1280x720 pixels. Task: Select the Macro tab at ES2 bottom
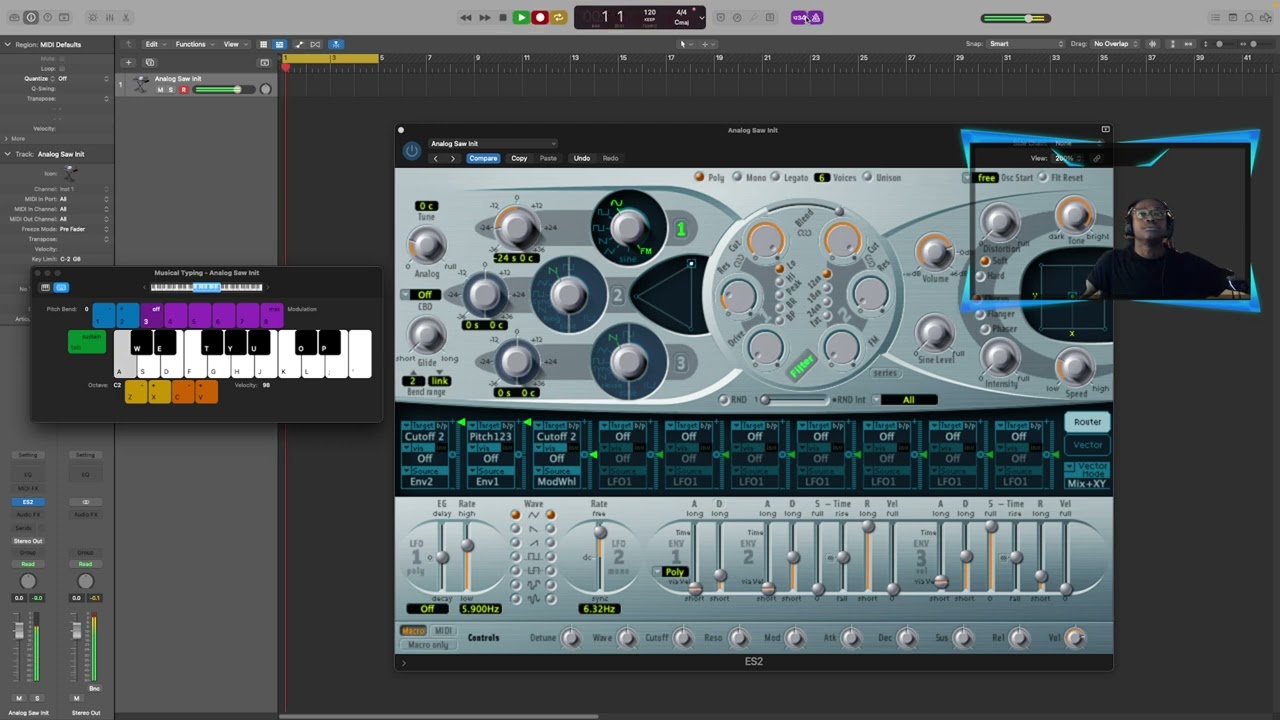413,631
